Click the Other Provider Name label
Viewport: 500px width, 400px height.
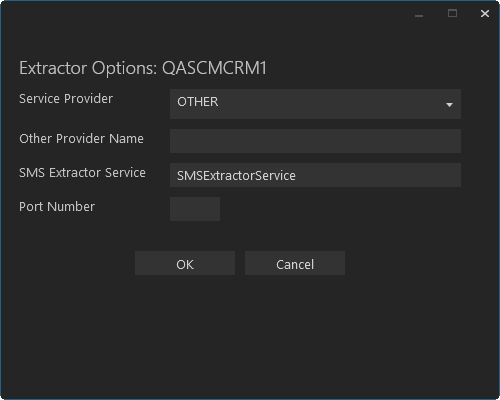click(81, 139)
